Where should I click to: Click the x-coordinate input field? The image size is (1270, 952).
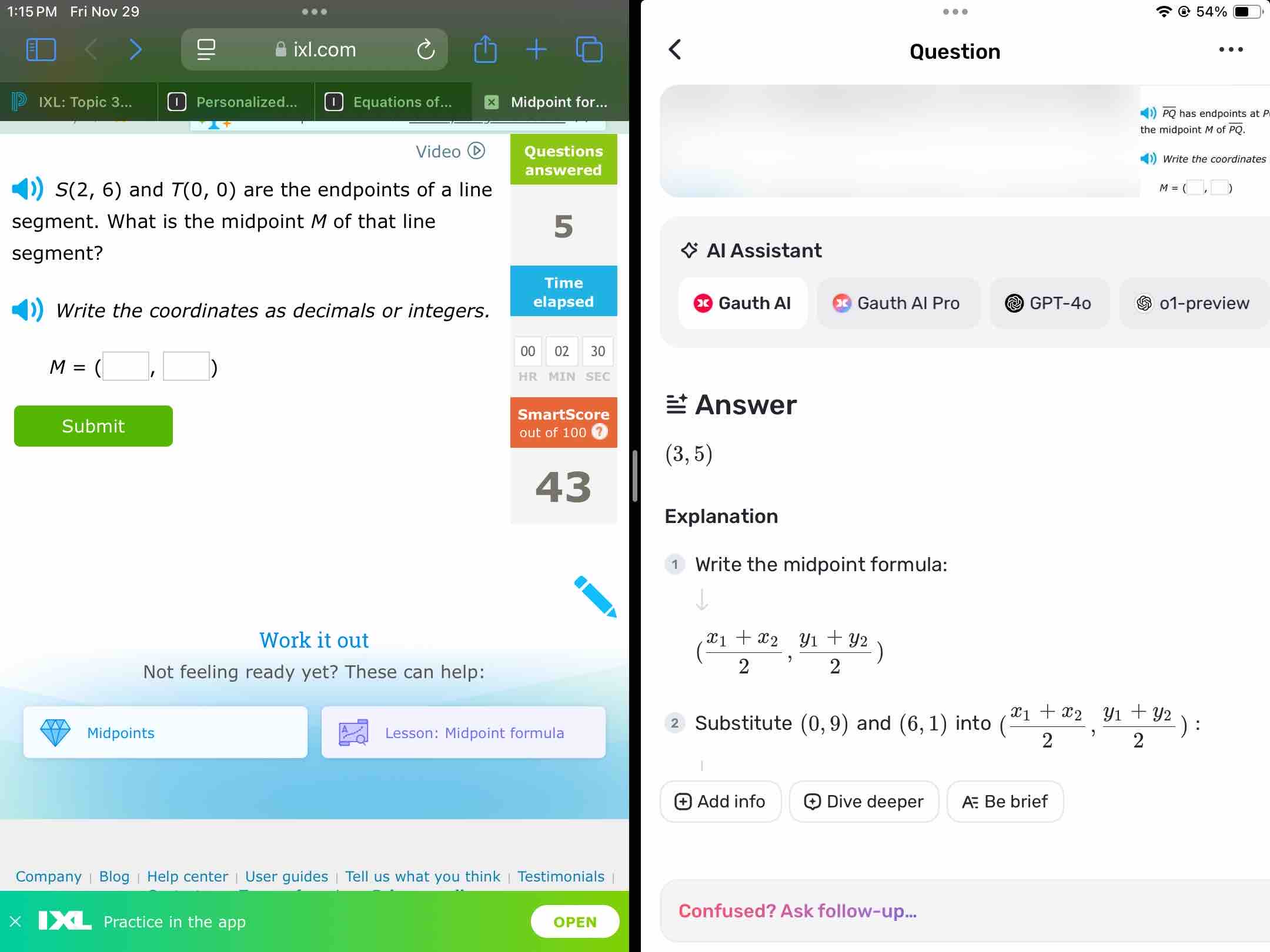[x=124, y=366]
